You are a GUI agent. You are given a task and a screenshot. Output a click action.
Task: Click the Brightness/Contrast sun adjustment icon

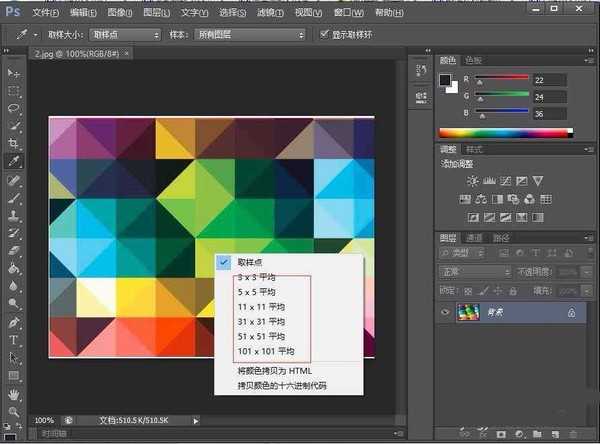(472, 180)
